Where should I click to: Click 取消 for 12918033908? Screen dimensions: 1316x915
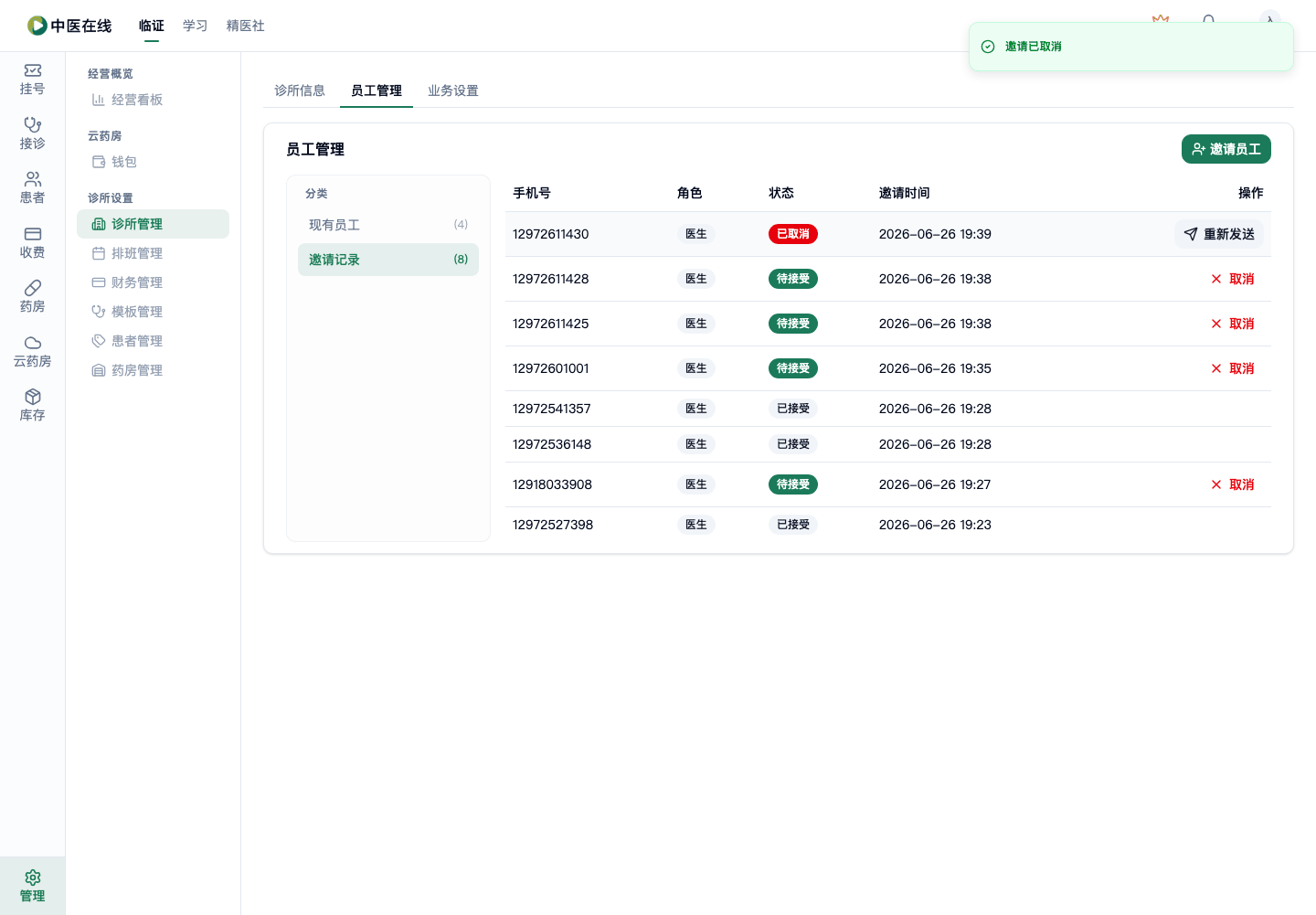point(1233,484)
